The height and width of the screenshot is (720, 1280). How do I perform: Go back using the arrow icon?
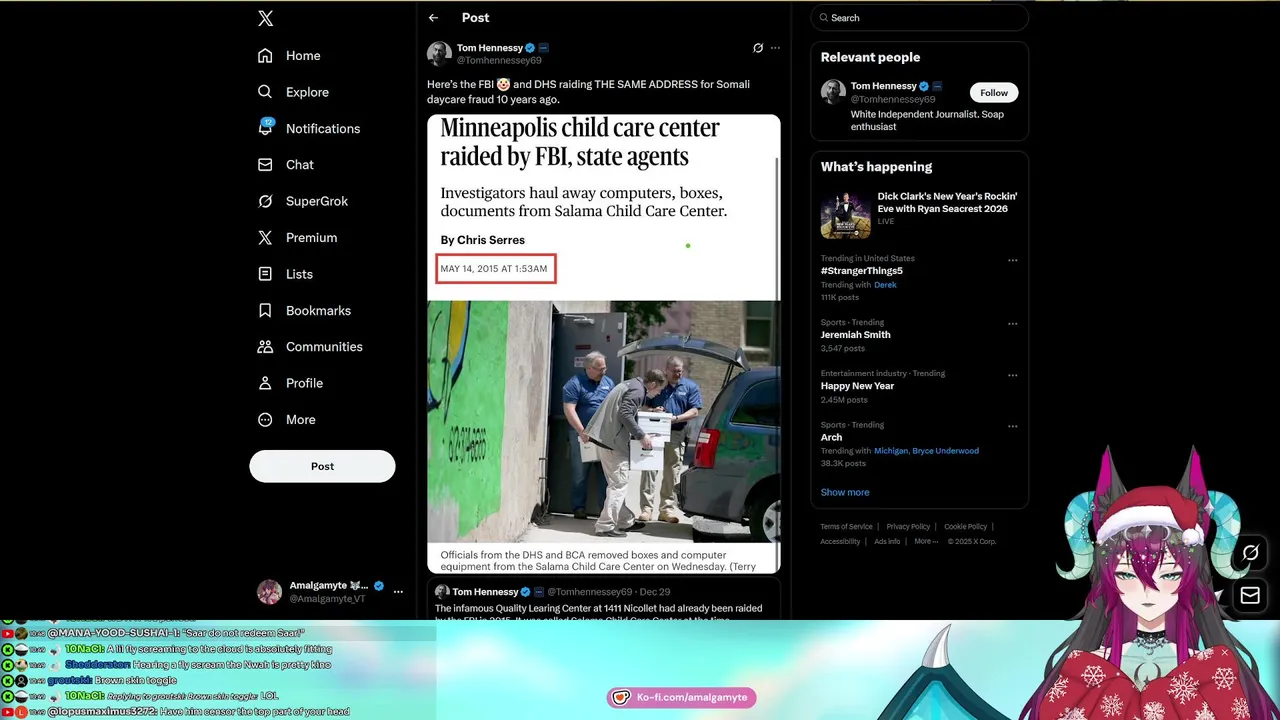point(433,18)
